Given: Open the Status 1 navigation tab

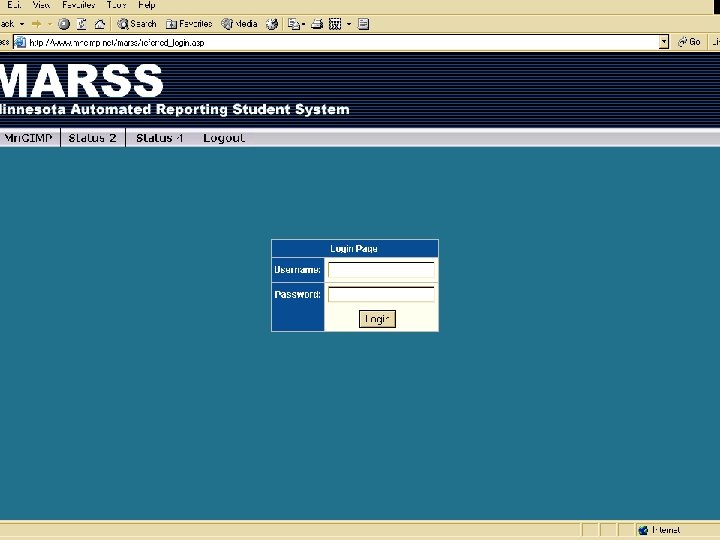Looking at the screenshot, I should [x=159, y=138].
